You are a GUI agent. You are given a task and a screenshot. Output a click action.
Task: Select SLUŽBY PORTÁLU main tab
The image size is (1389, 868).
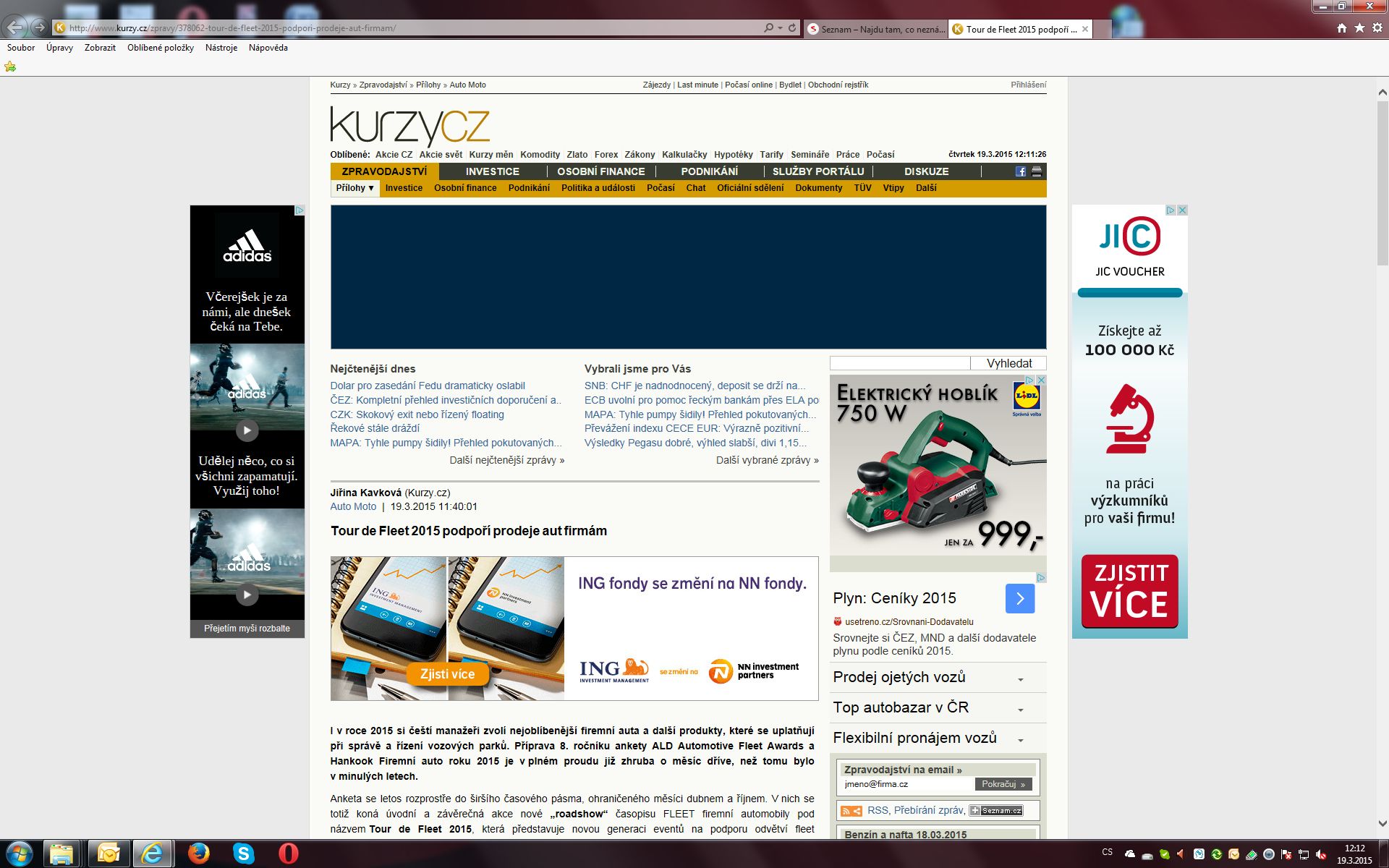tap(818, 171)
